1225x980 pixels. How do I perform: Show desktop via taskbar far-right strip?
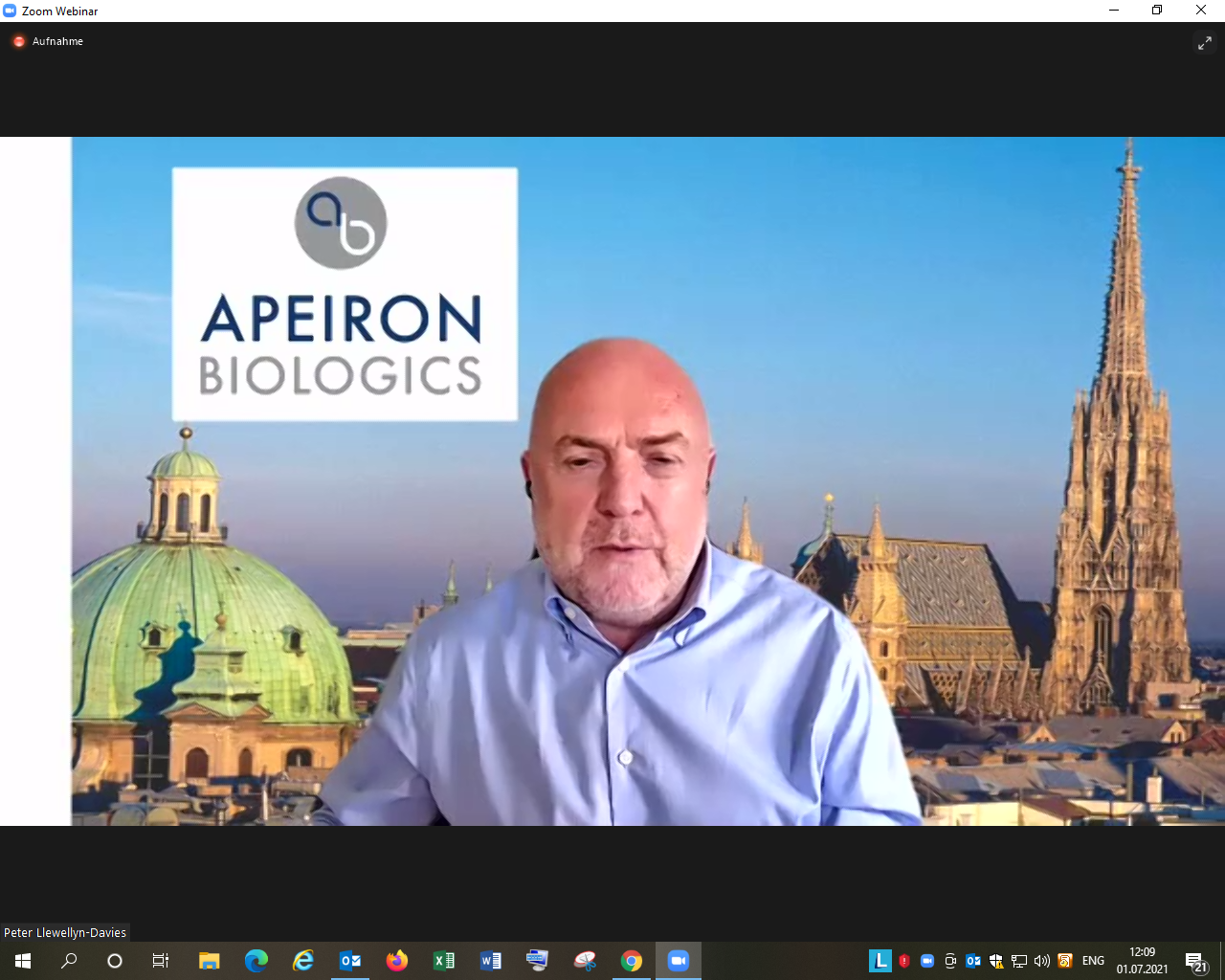[x=1222, y=961]
